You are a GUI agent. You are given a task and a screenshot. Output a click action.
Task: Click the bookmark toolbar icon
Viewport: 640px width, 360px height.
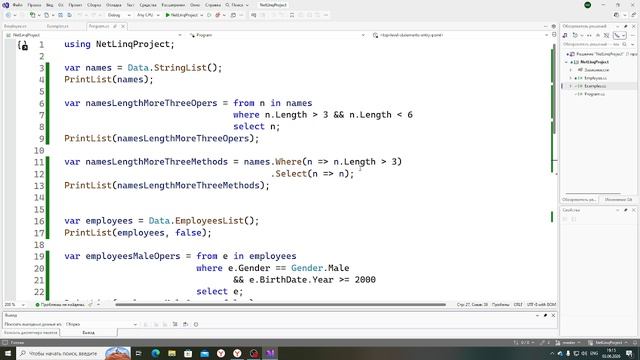tap(292, 15)
